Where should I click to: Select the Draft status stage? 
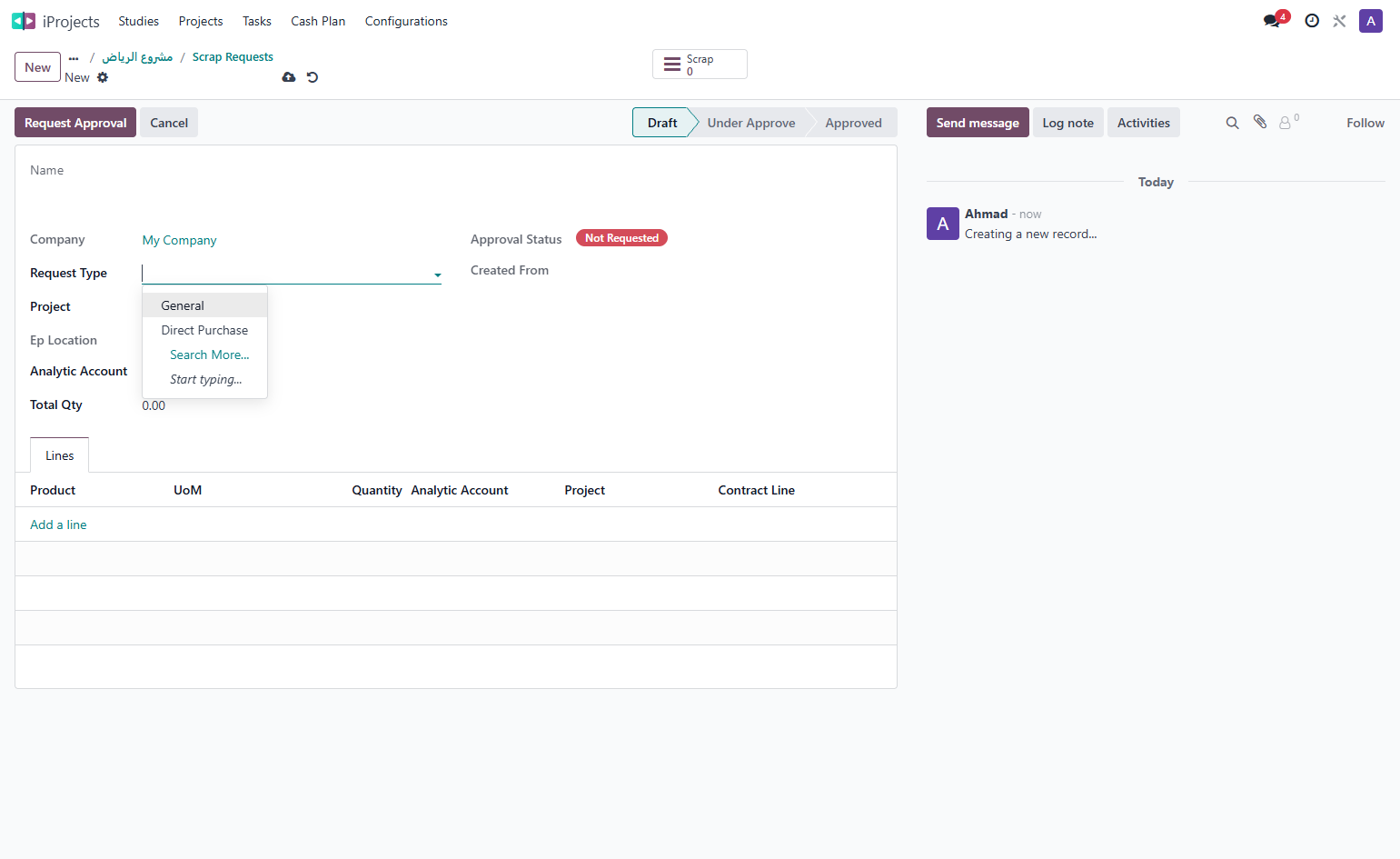point(662,123)
